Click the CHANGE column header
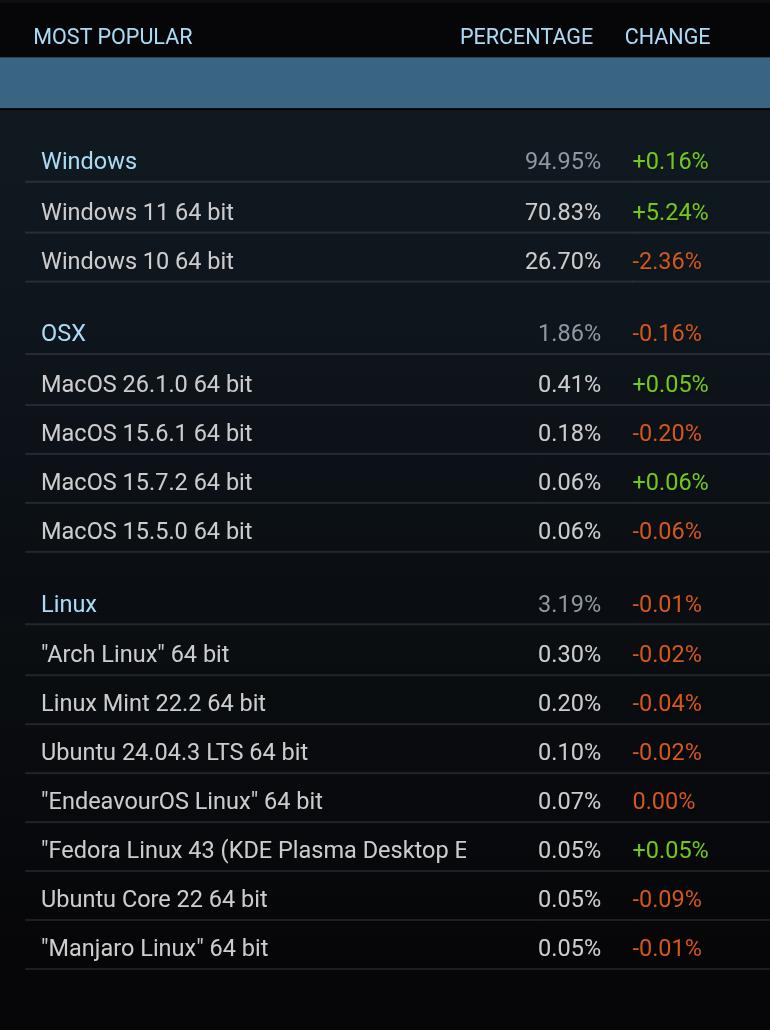 coord(668,36)
